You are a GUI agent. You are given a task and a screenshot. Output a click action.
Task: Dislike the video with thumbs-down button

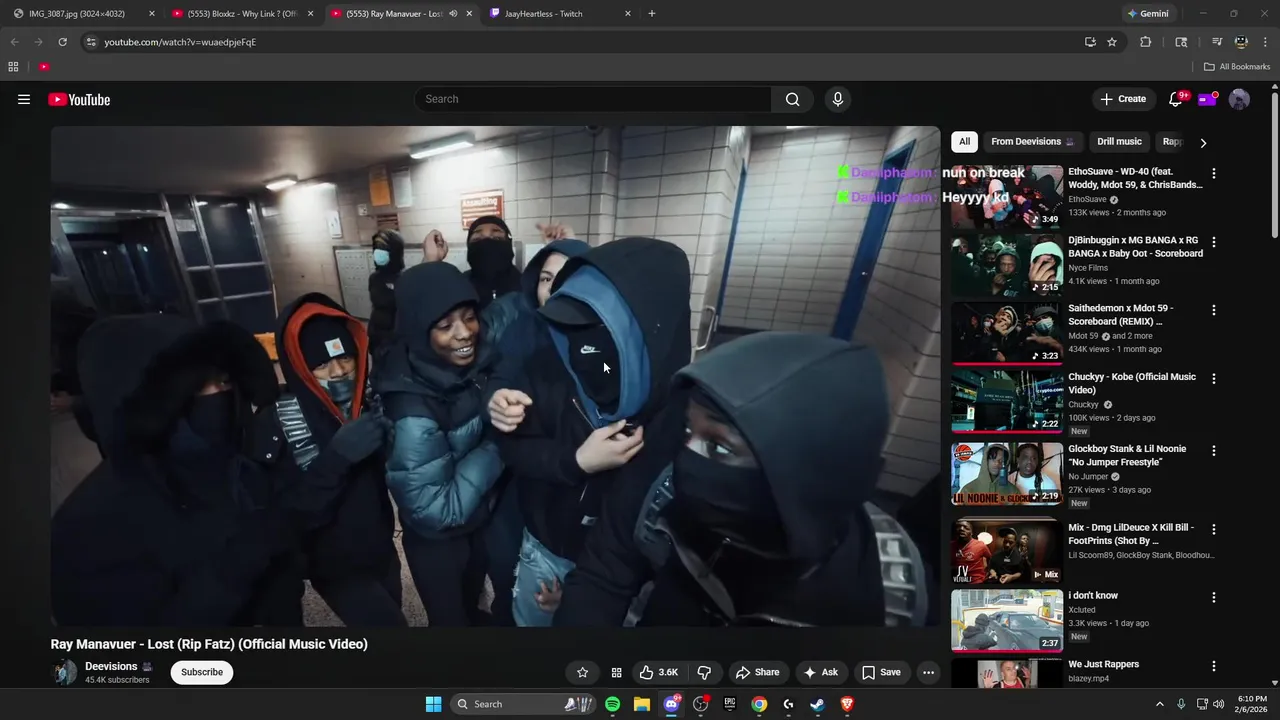click(704, 672)
